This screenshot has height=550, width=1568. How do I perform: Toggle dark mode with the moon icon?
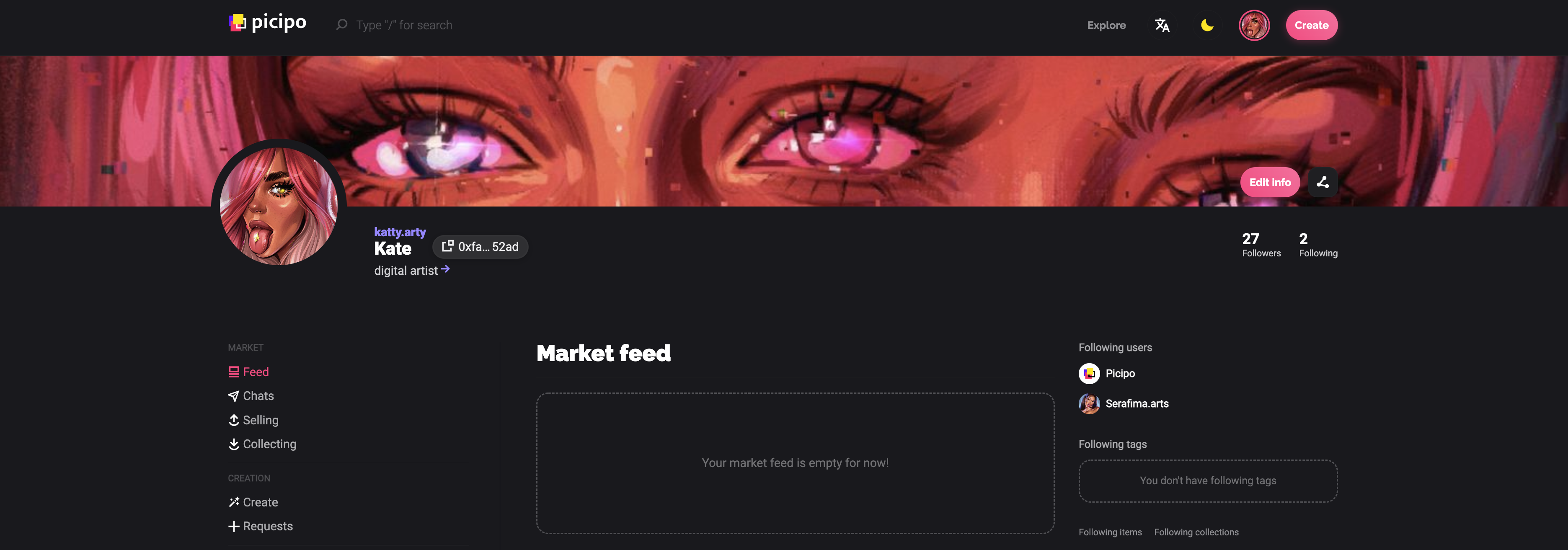tap(1207, 25)
